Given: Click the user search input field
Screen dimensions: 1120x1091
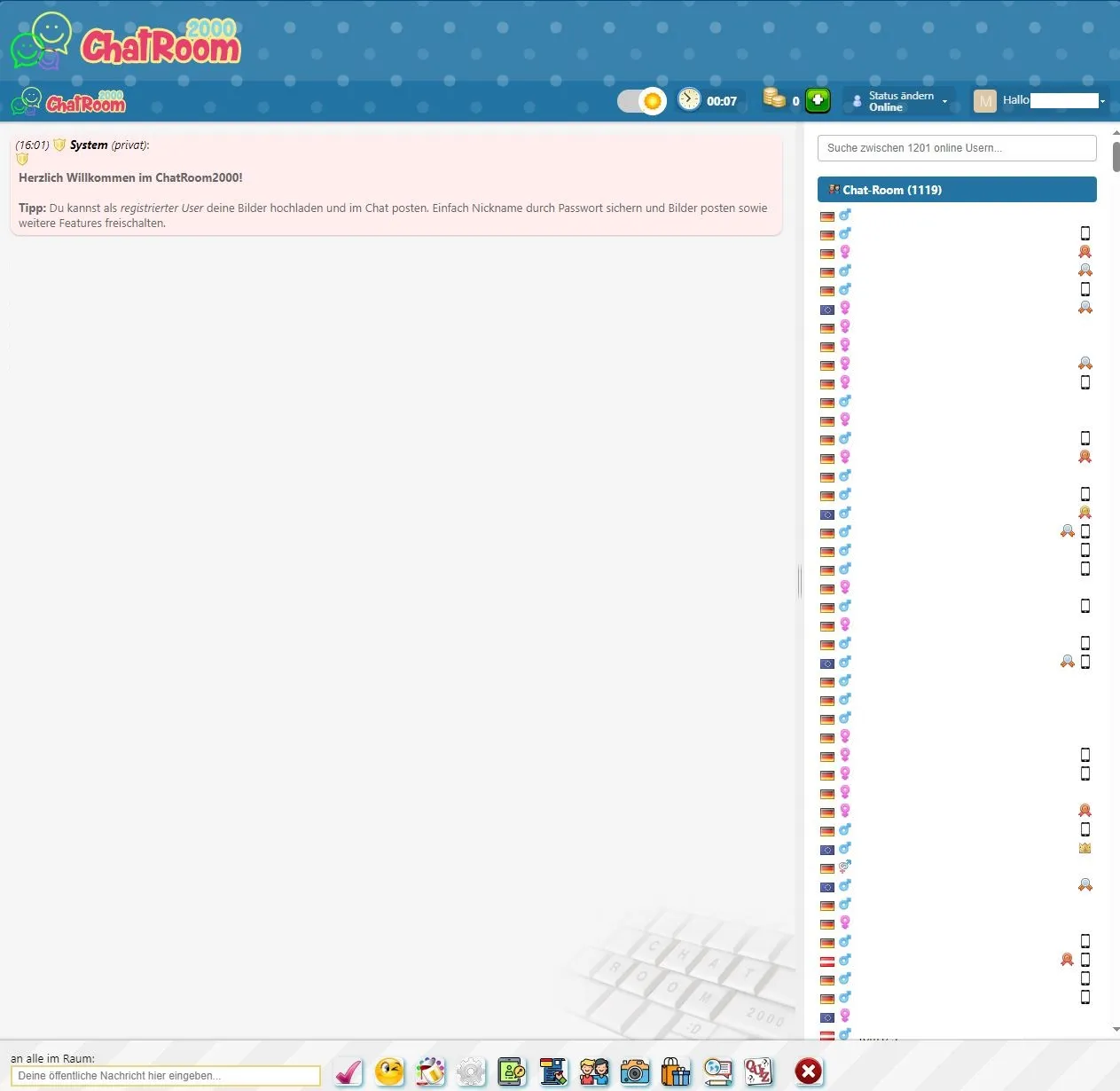Looking at the screenshot, I should (957, 147).
